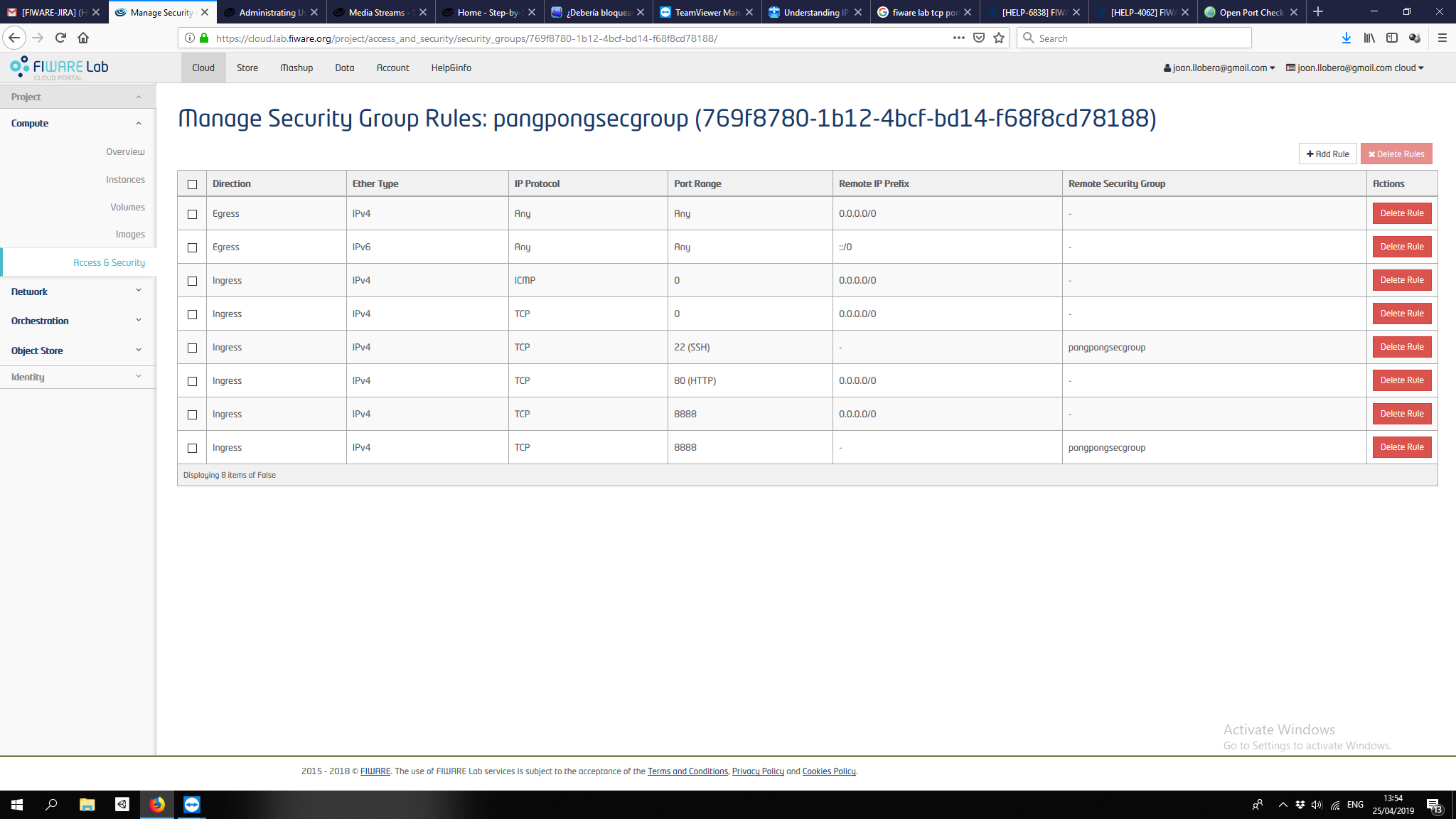Delete the ICMP ingress rule
Image resolution: width=1456 pixels, height=819 pixels.
[1402, 280]
